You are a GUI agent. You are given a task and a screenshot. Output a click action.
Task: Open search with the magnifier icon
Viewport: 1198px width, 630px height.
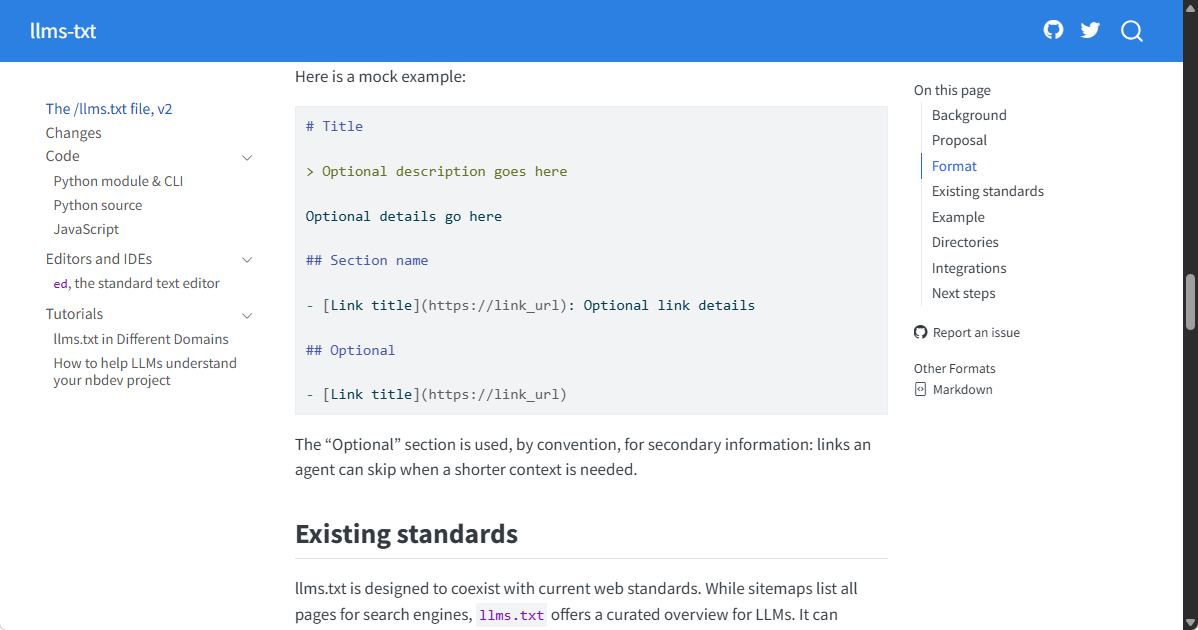[x=1132, y=31]
